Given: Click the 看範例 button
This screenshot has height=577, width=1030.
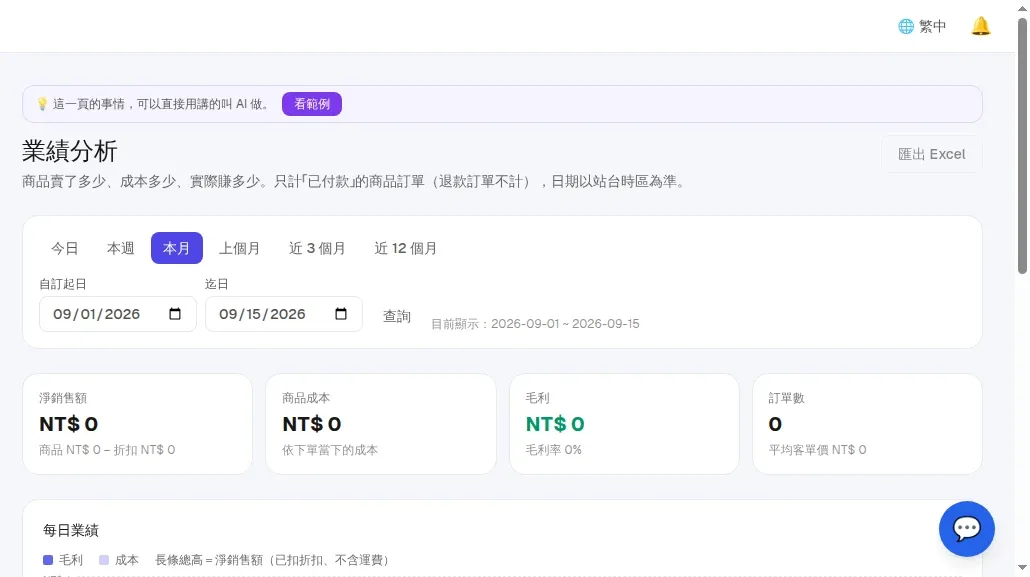Looking at the screenshot, I should [x=312, y=104].
